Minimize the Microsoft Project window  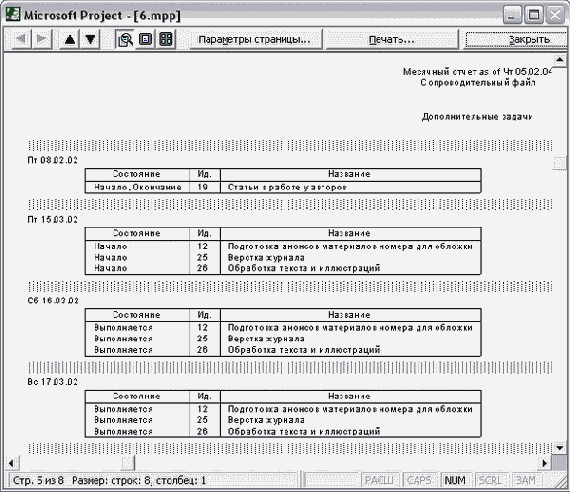[x=512, y=15]
